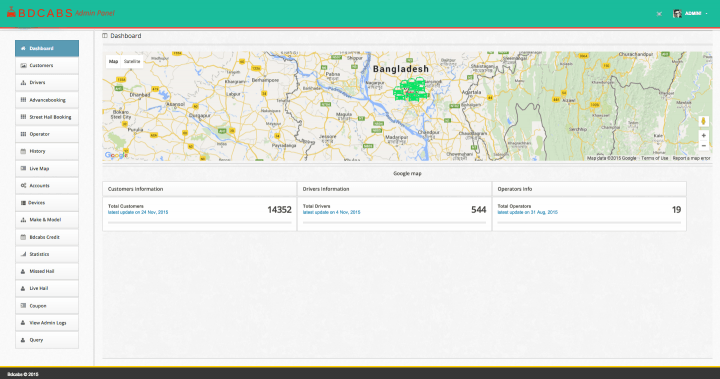Zoom in on the map
Viewport: 720px width, 379px height.
click(x=703, y=136)
